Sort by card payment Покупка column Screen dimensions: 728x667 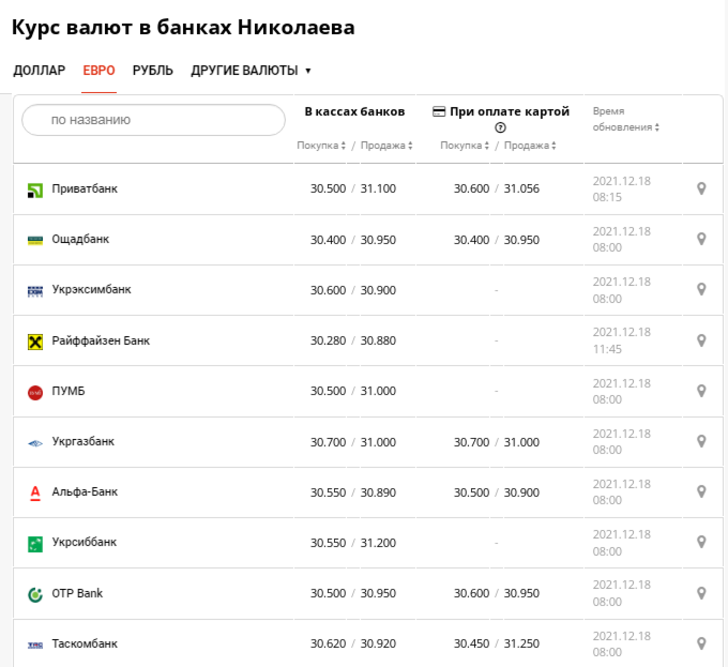[465, 145]
